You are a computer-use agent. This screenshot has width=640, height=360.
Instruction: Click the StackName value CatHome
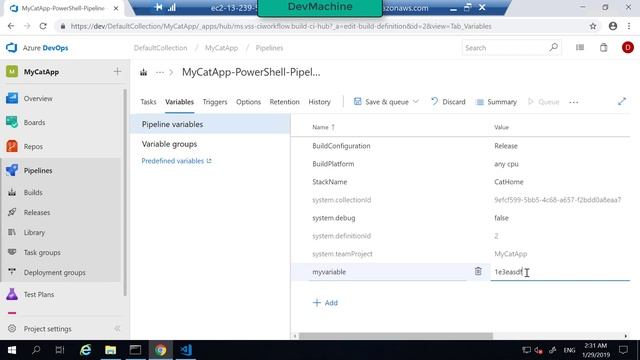[509, 182]
